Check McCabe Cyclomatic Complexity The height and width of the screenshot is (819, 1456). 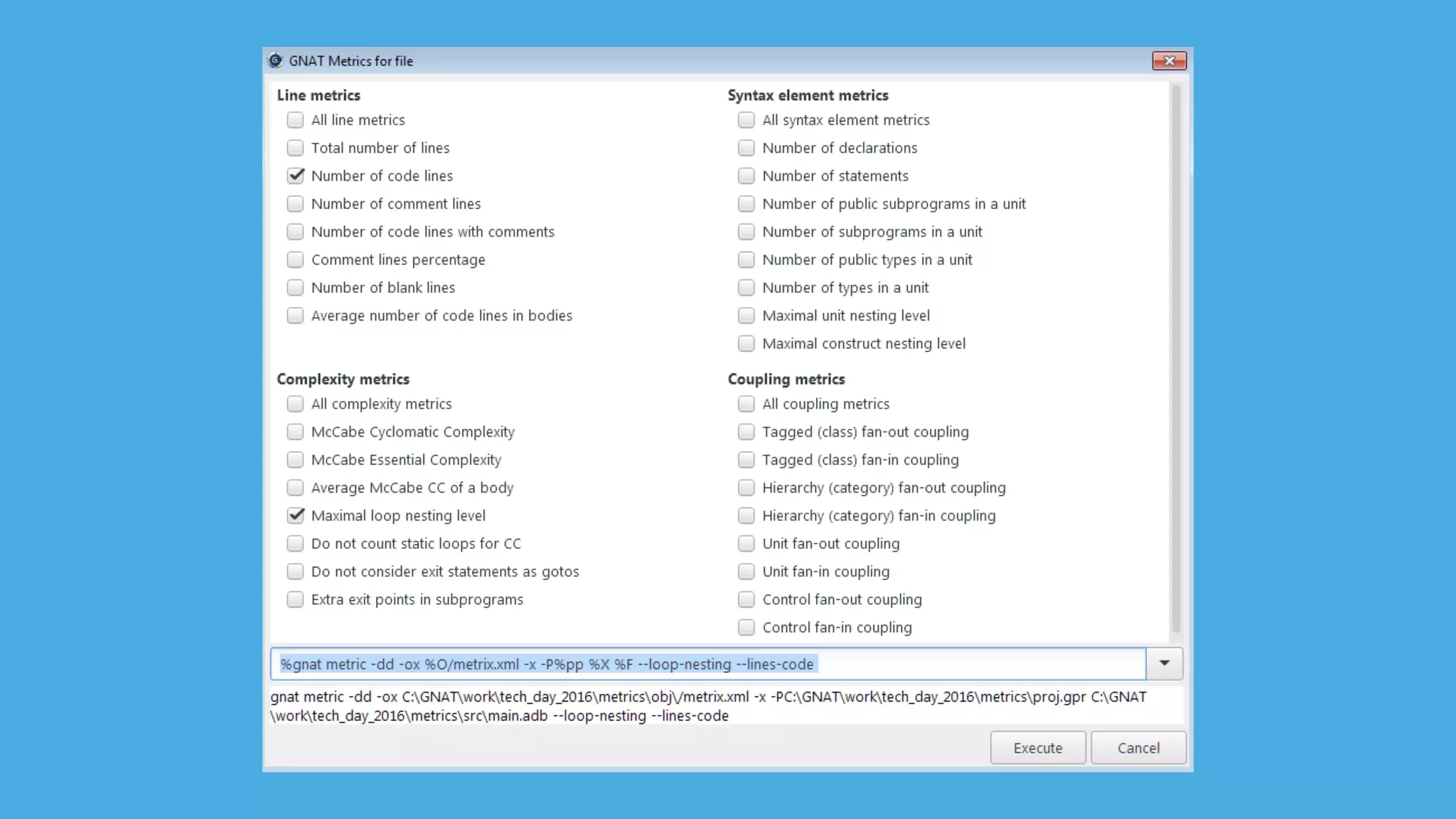coord(296,432)
